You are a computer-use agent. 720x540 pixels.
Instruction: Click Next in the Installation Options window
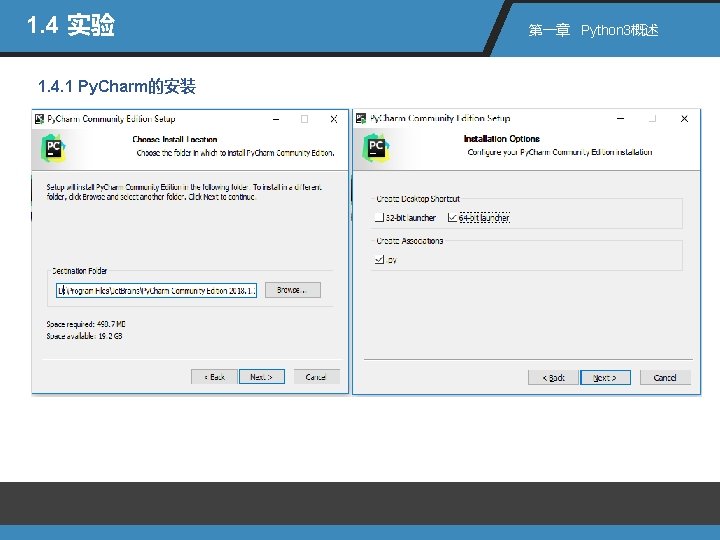605,377
